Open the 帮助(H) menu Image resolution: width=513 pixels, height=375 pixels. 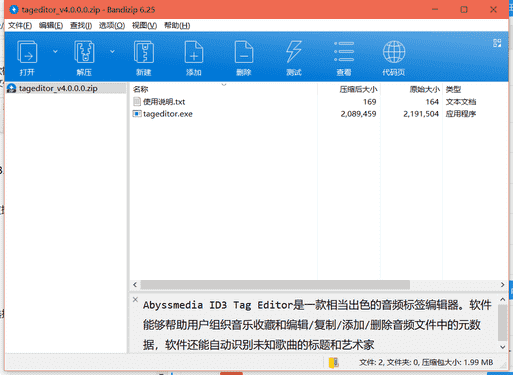pyautogui.click(x=177, y=26)
